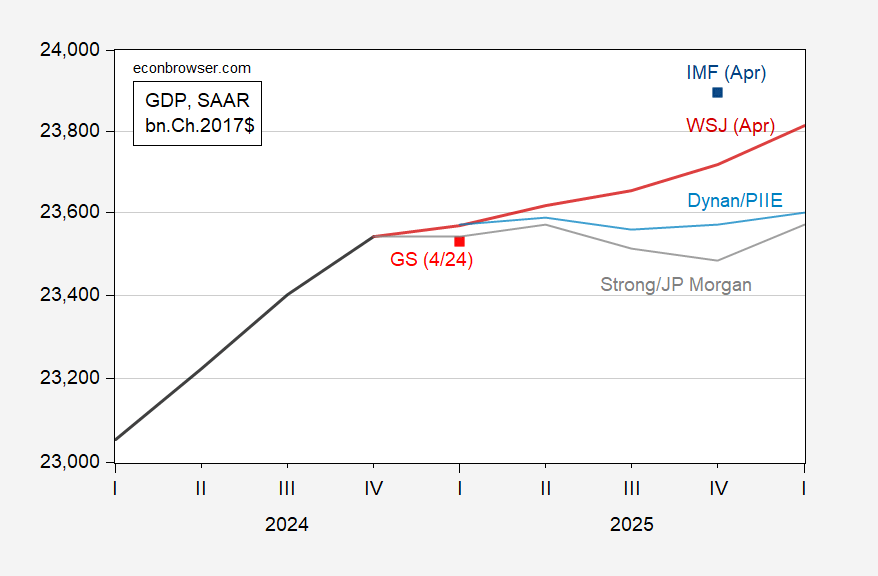Click the 2024 year label
Viewport: 878px width, 576px height.
pos(287,525)
